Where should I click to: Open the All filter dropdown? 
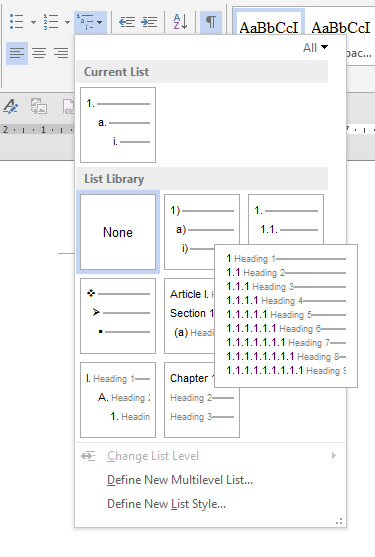[x=315, y=48]
